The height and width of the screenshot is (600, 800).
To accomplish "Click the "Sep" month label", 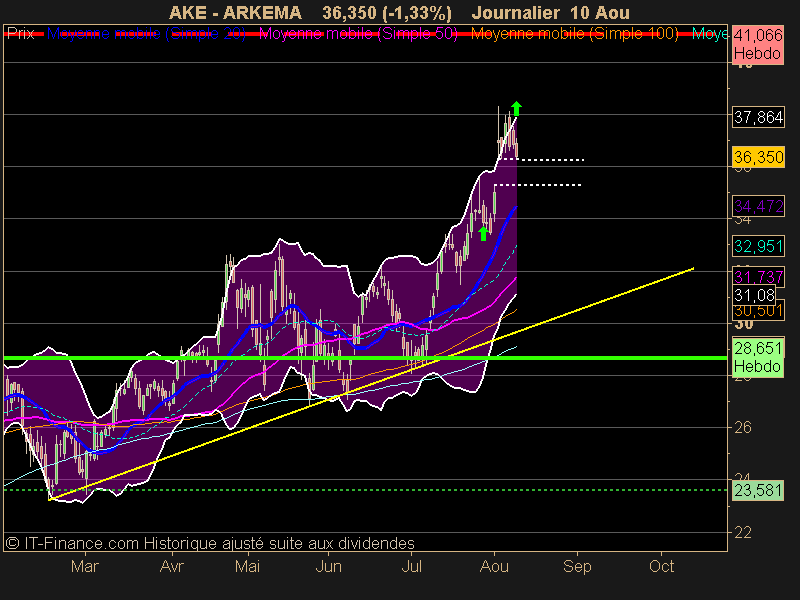I will (x=577, y=566).
